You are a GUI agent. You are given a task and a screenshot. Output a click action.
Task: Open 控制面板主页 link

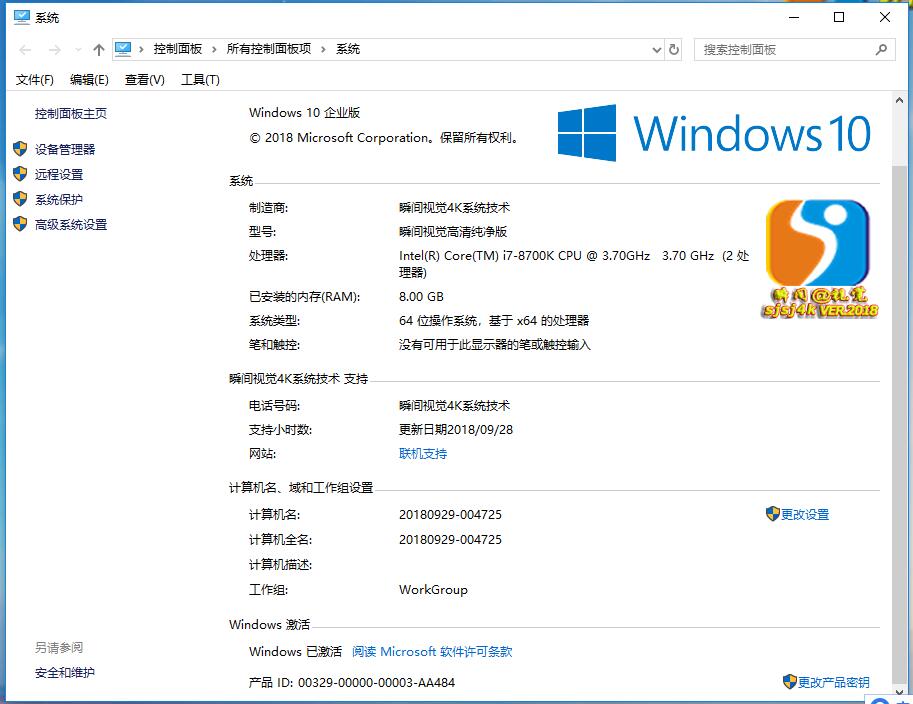tap(70, 114)
